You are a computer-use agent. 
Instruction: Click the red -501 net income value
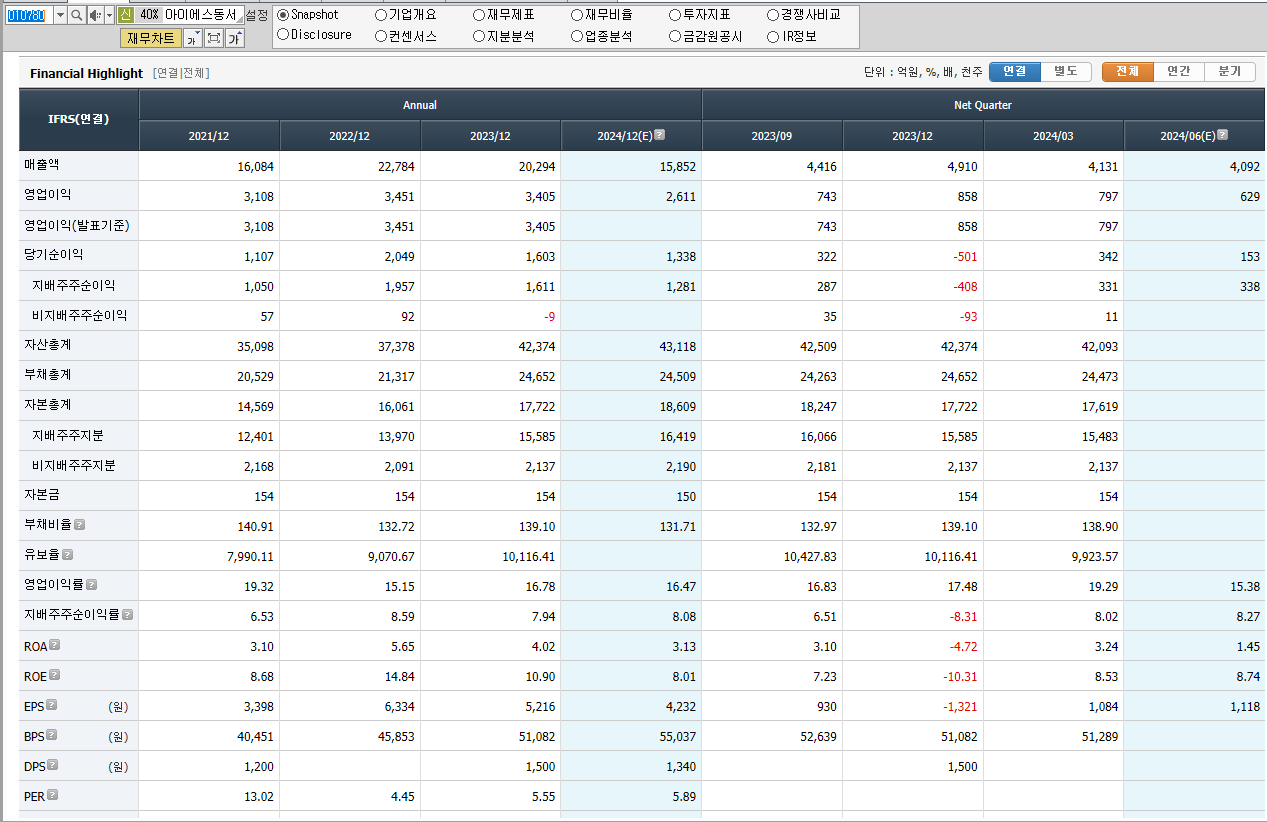[964, 257]
